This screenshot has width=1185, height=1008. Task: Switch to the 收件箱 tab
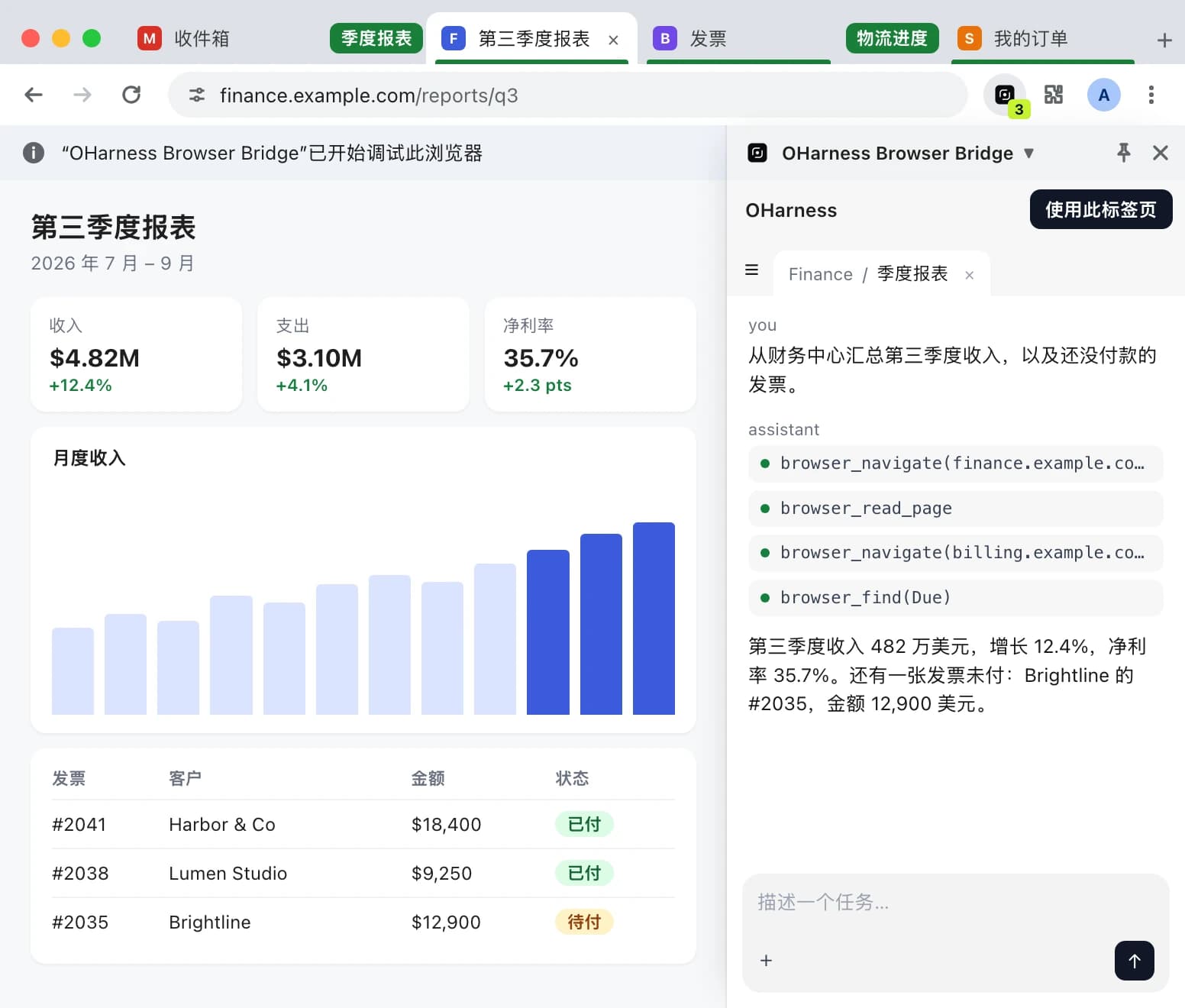(x=202, y=38)
